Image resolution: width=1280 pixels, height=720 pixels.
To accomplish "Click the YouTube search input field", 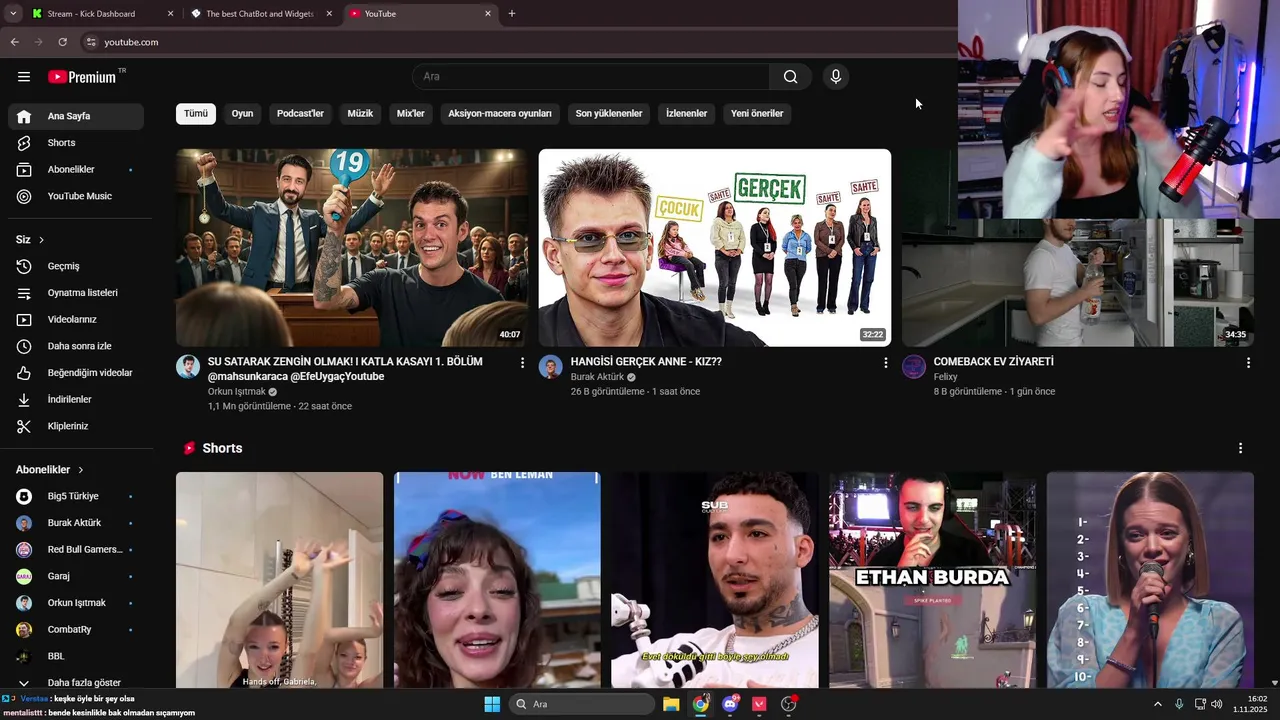I will (591, 77).
